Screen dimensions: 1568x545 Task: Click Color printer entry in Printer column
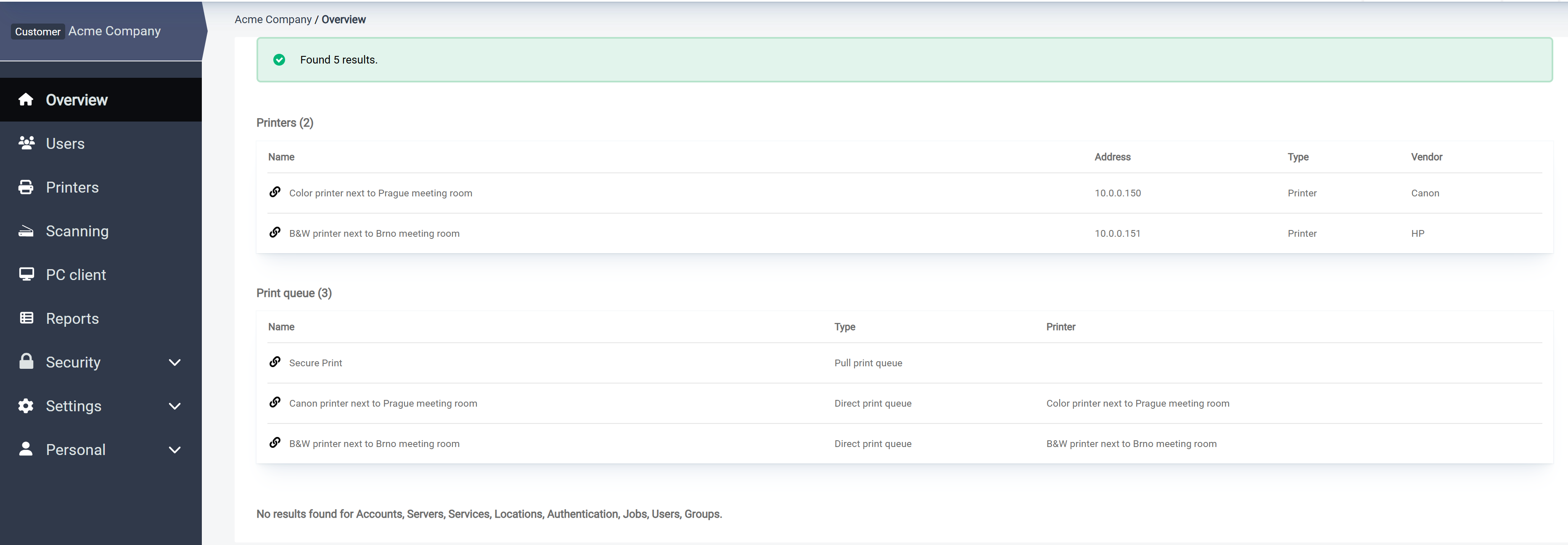click(1137, 403)
